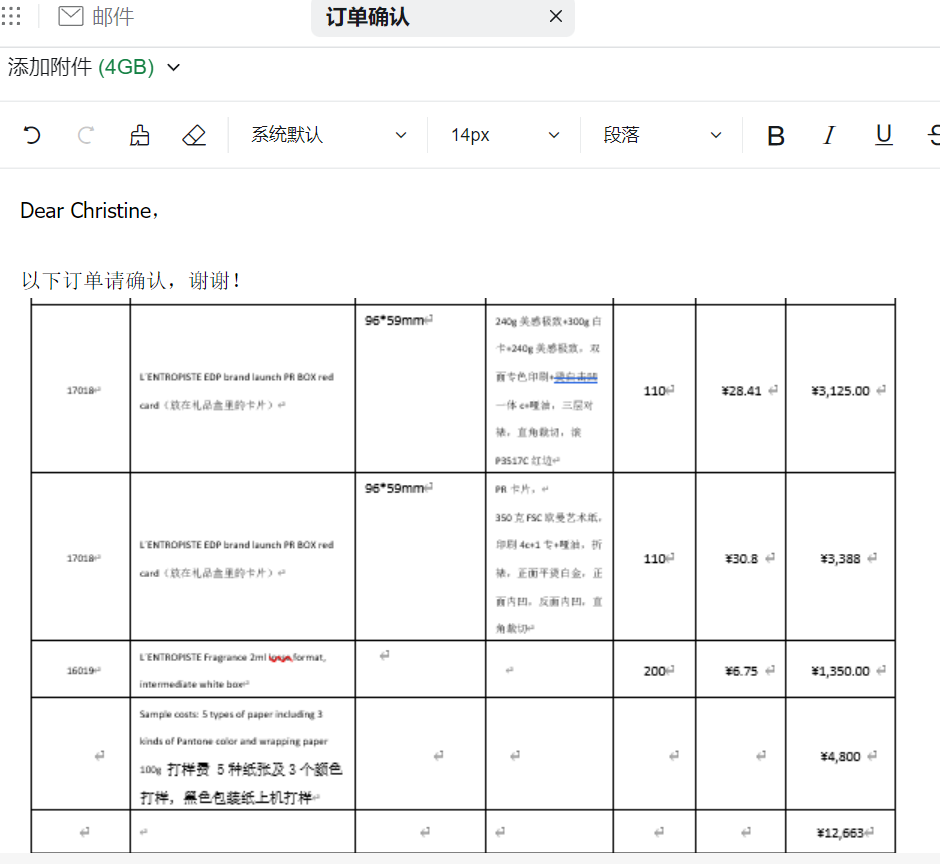Click the Dear Christine greeting text
The image size is (940, 864).
(89, 211)
